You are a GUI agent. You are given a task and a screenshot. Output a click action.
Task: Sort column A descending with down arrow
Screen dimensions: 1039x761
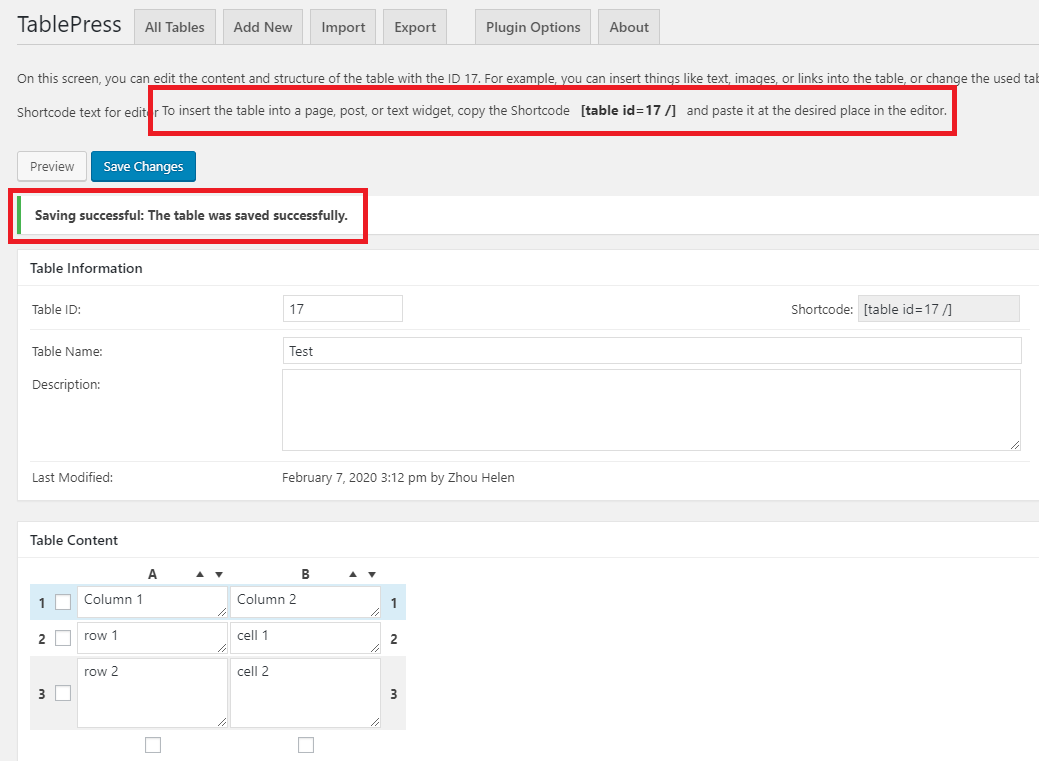tap(219, 575)
